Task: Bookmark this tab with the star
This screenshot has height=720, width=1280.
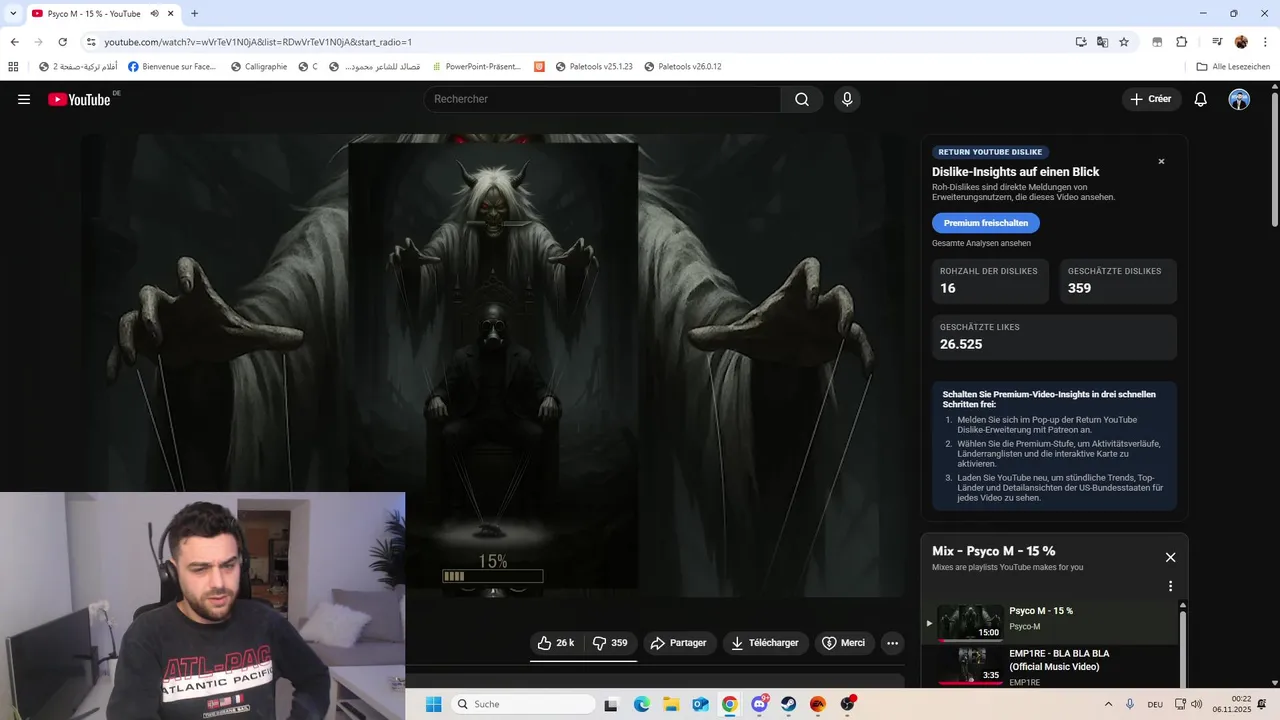Action: coord(1124,42)
